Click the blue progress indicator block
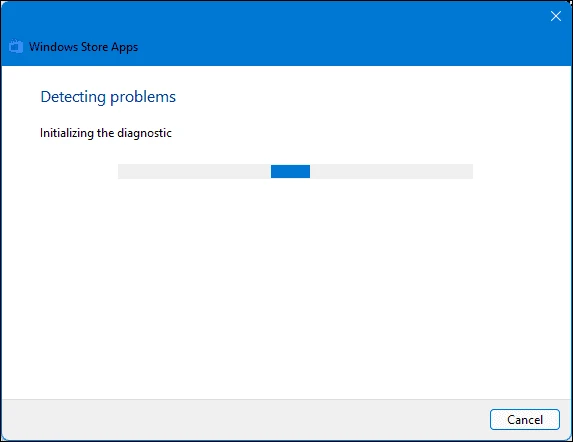This screenshot has height=442, width=573. pos(291,171)
